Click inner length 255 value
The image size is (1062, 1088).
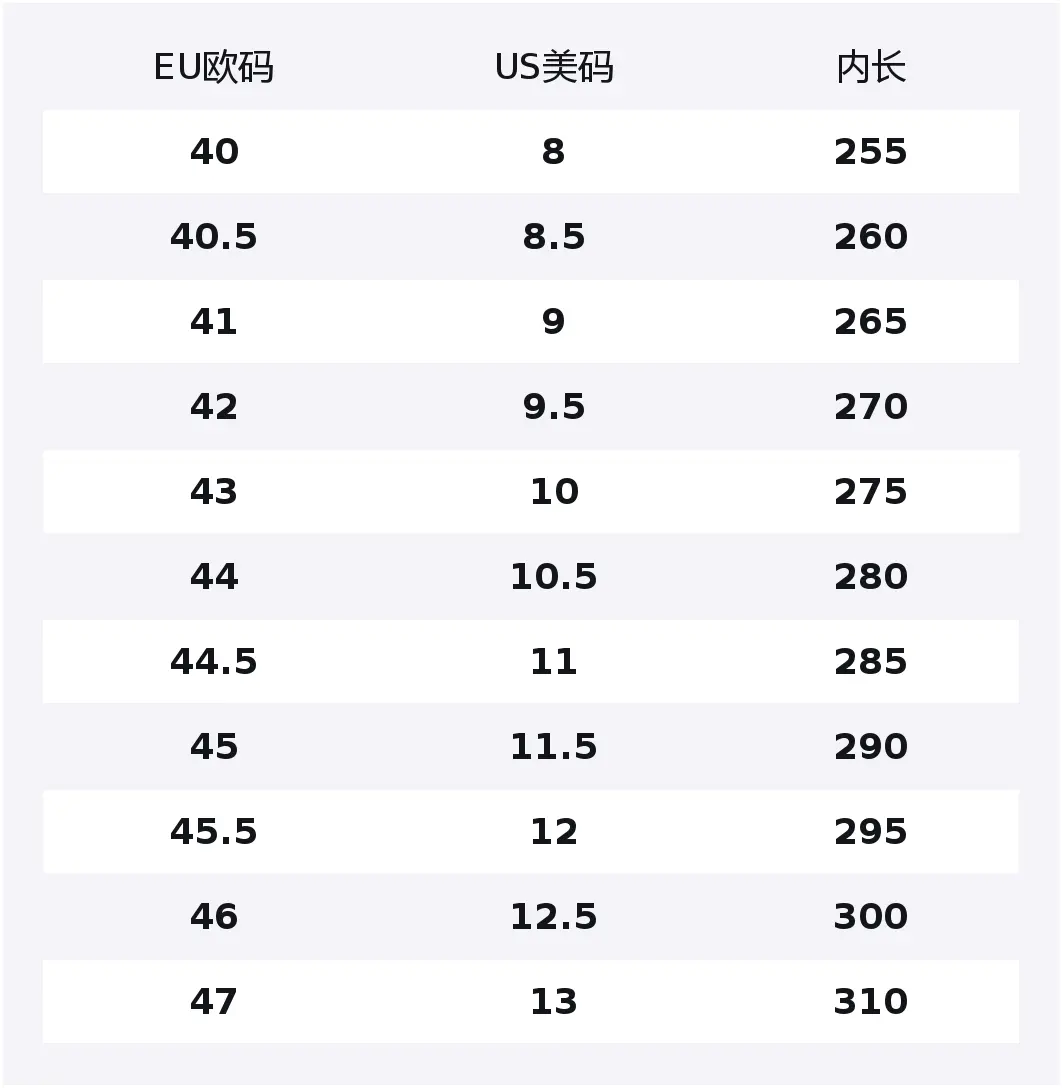pyautogui.click(x=871, y=151)
